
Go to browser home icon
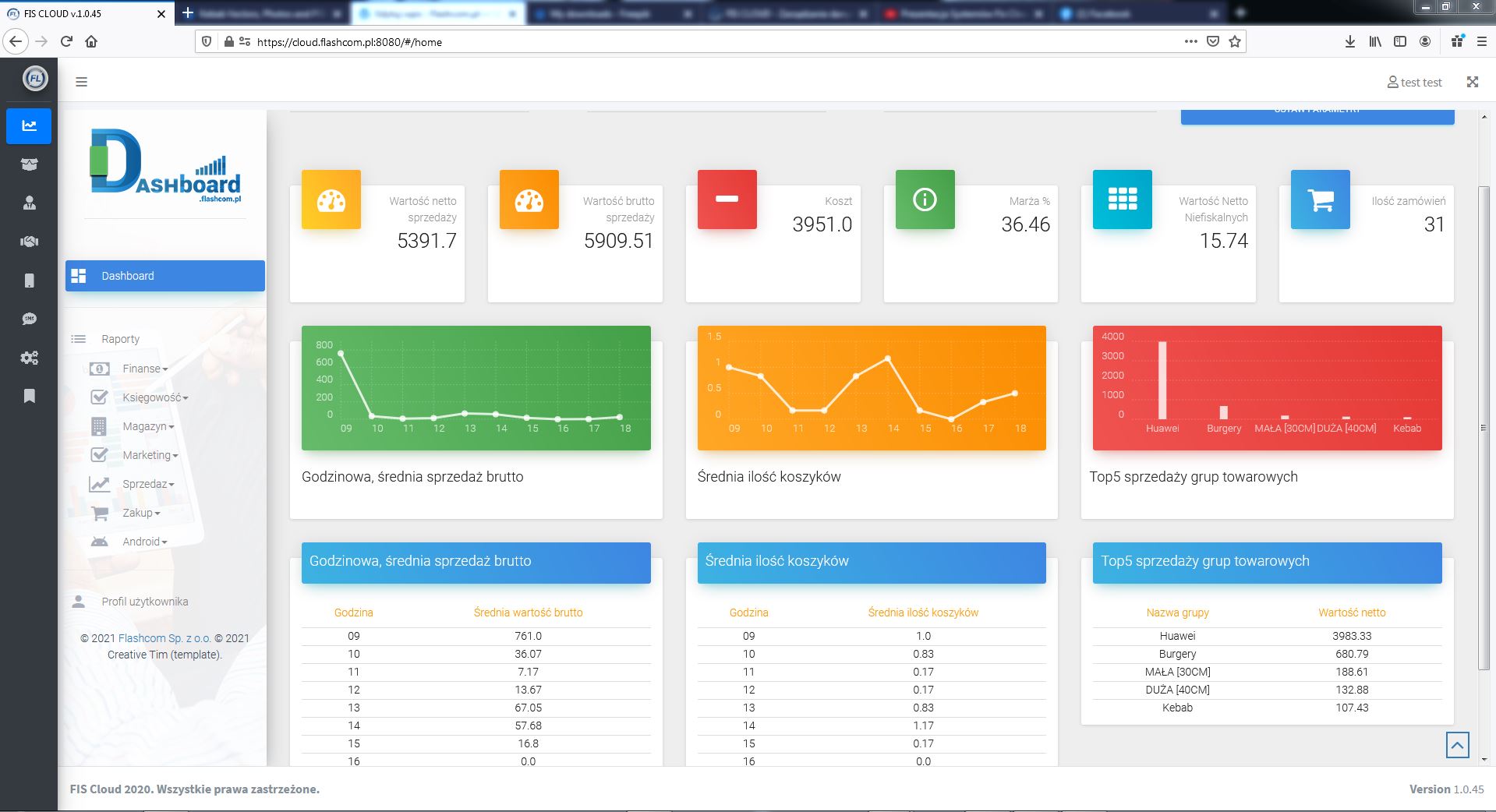pos(91,41)
